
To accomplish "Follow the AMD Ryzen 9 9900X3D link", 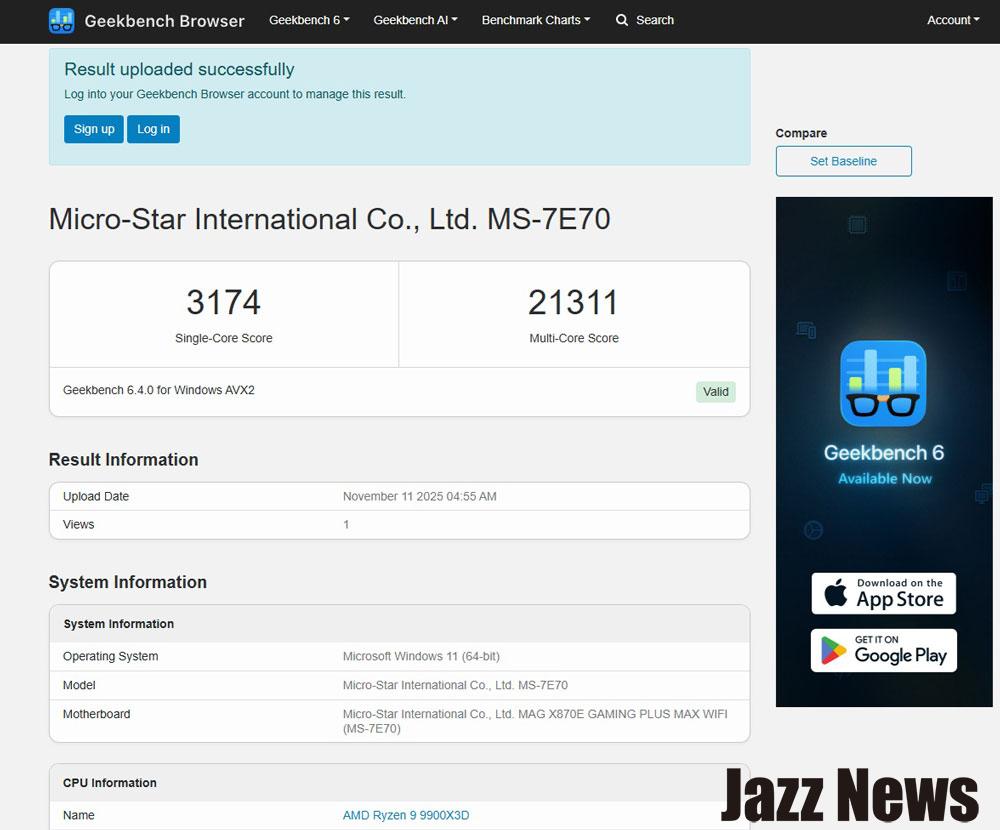I will (405, 815).
